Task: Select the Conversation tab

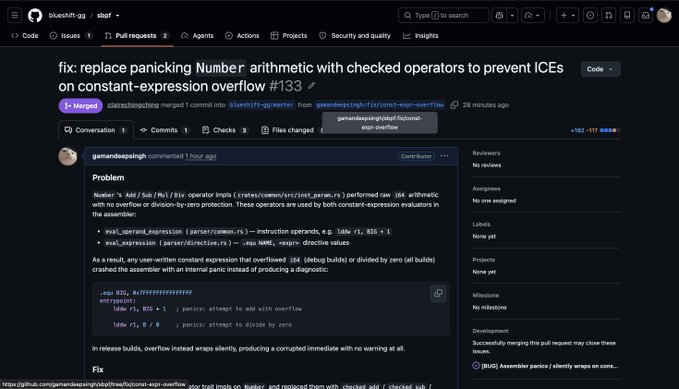Action: (96, 130)
